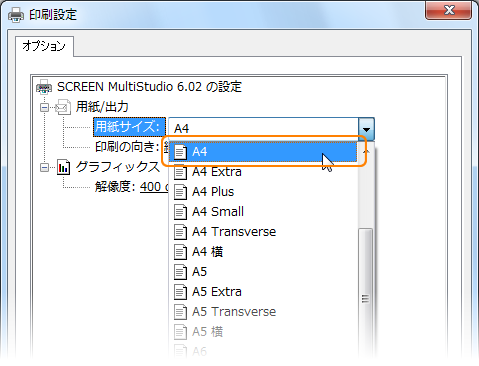This screenshot has height=366, width=479.
Task: Select A4 in the paper size list
Action: 263,152
